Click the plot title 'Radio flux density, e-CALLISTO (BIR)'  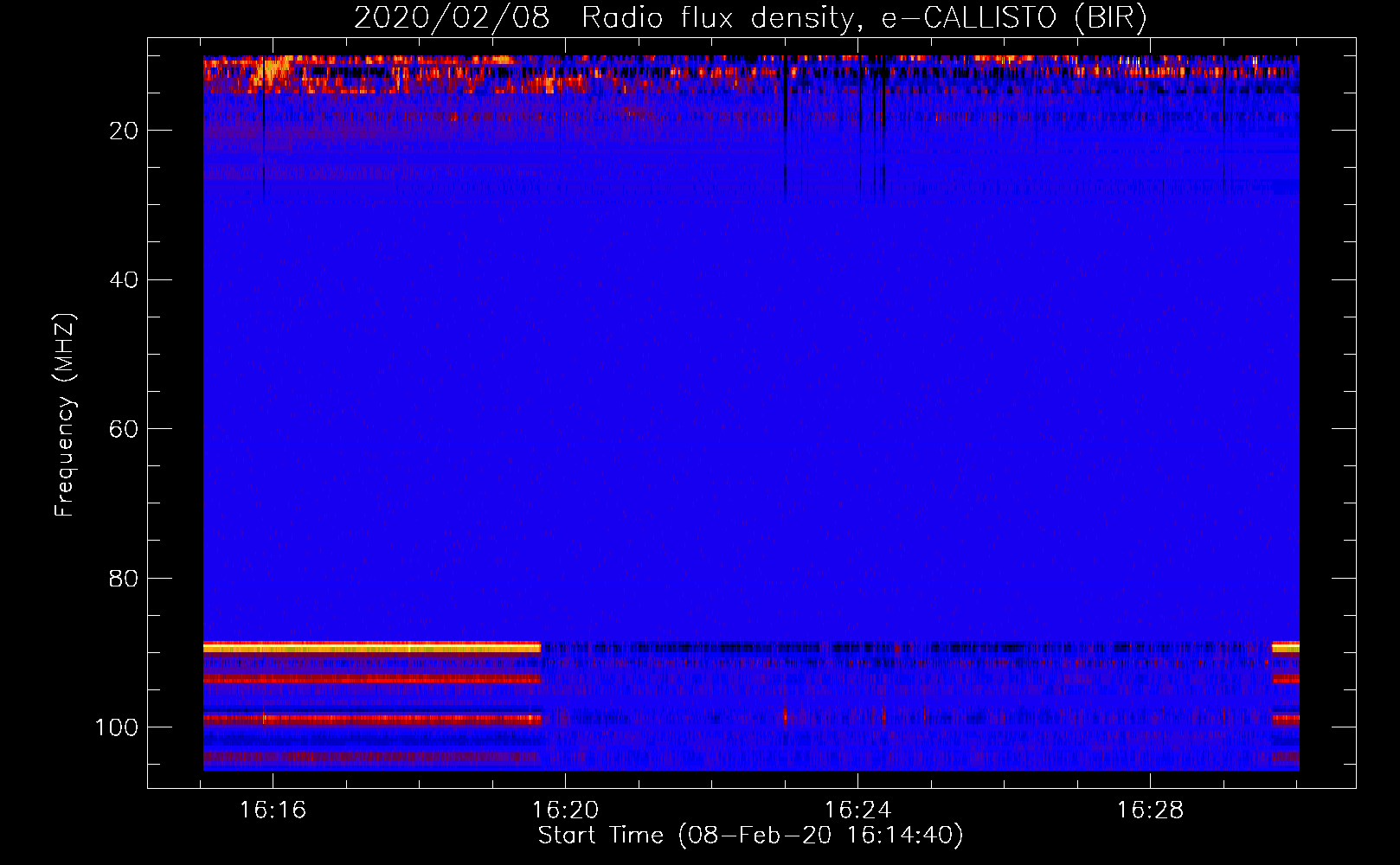click(864, 17)
